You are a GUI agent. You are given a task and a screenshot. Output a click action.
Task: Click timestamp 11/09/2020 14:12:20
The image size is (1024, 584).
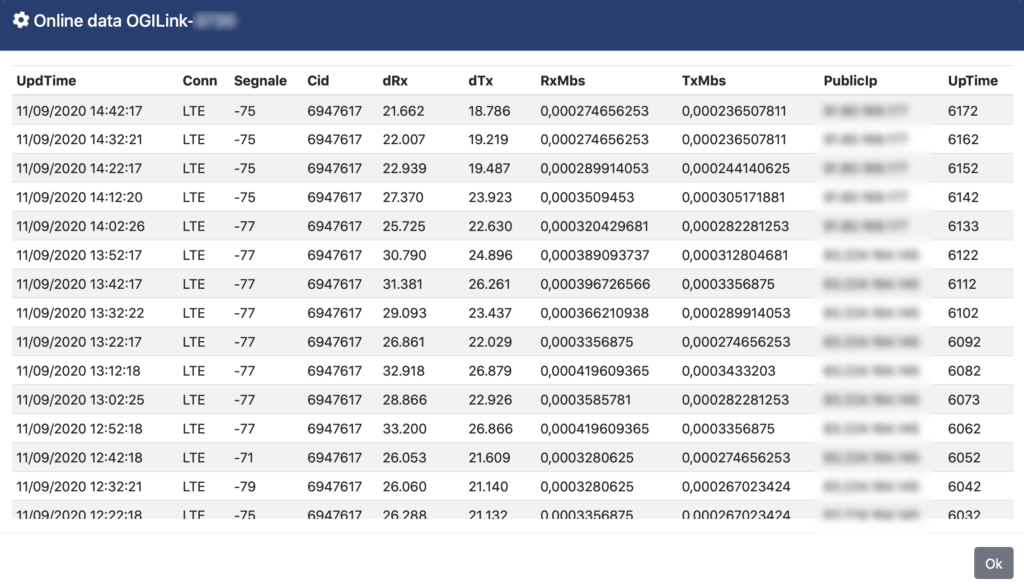click(79, 197)
